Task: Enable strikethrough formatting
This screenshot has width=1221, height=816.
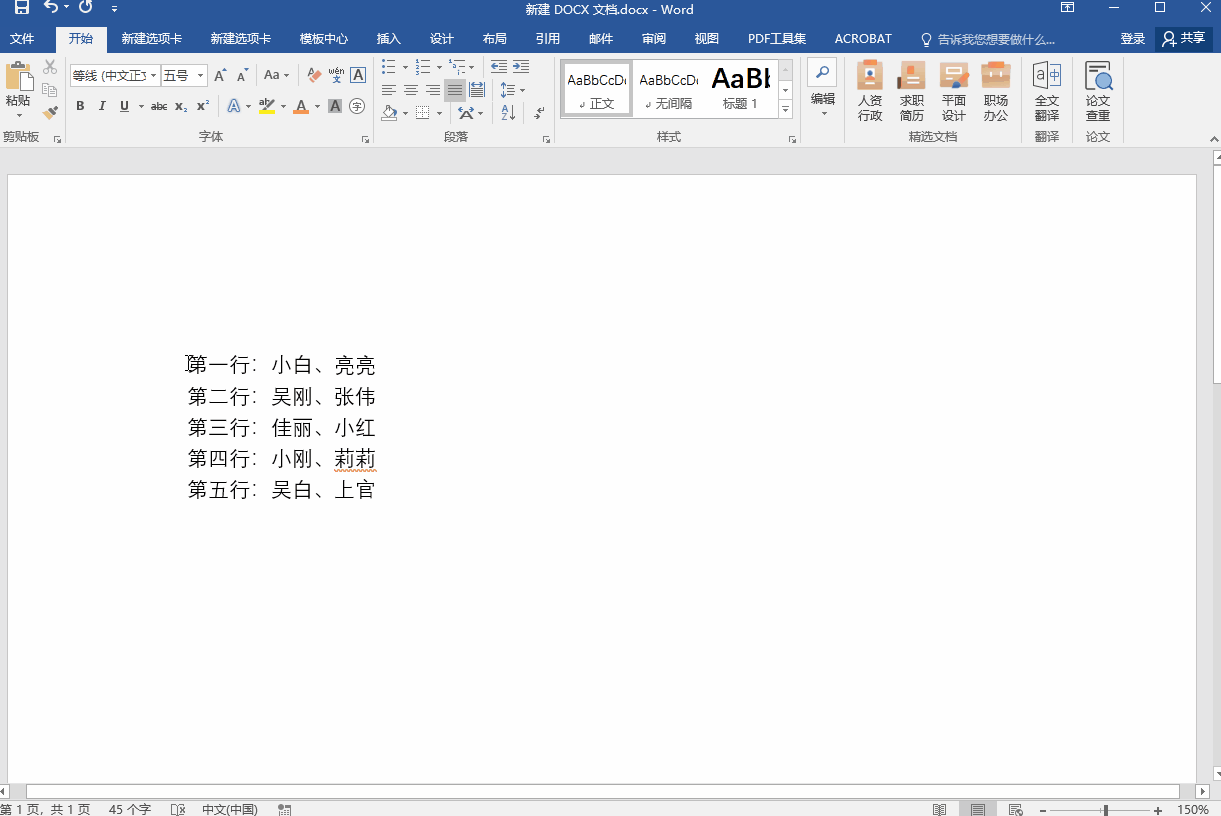Action: point(158,106)
